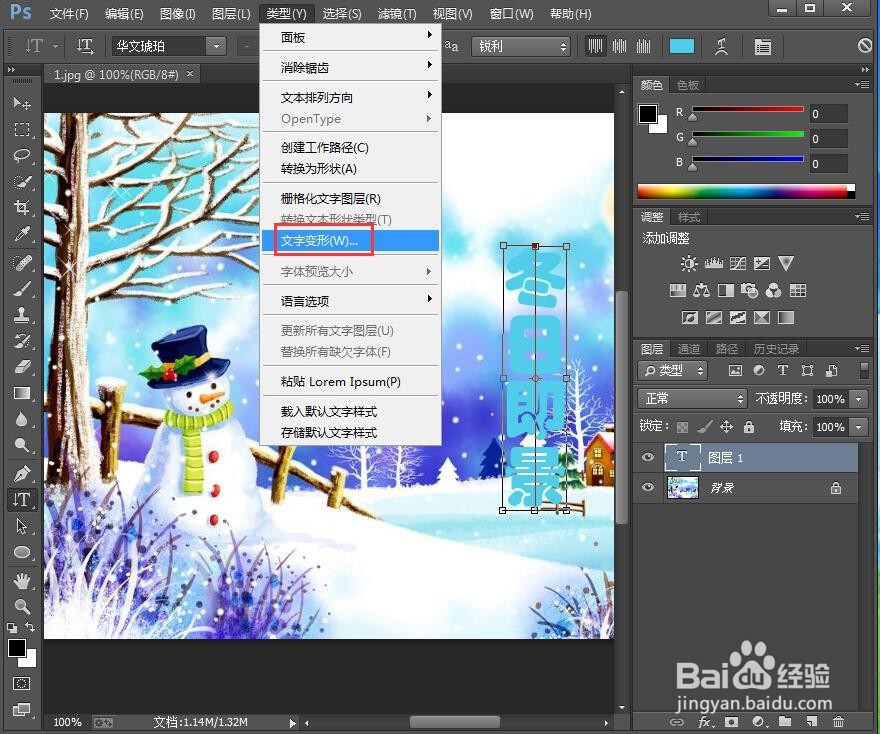Toggle Quick Mask mode
Viewport: 880px width, 734px height.
point(21,683)
